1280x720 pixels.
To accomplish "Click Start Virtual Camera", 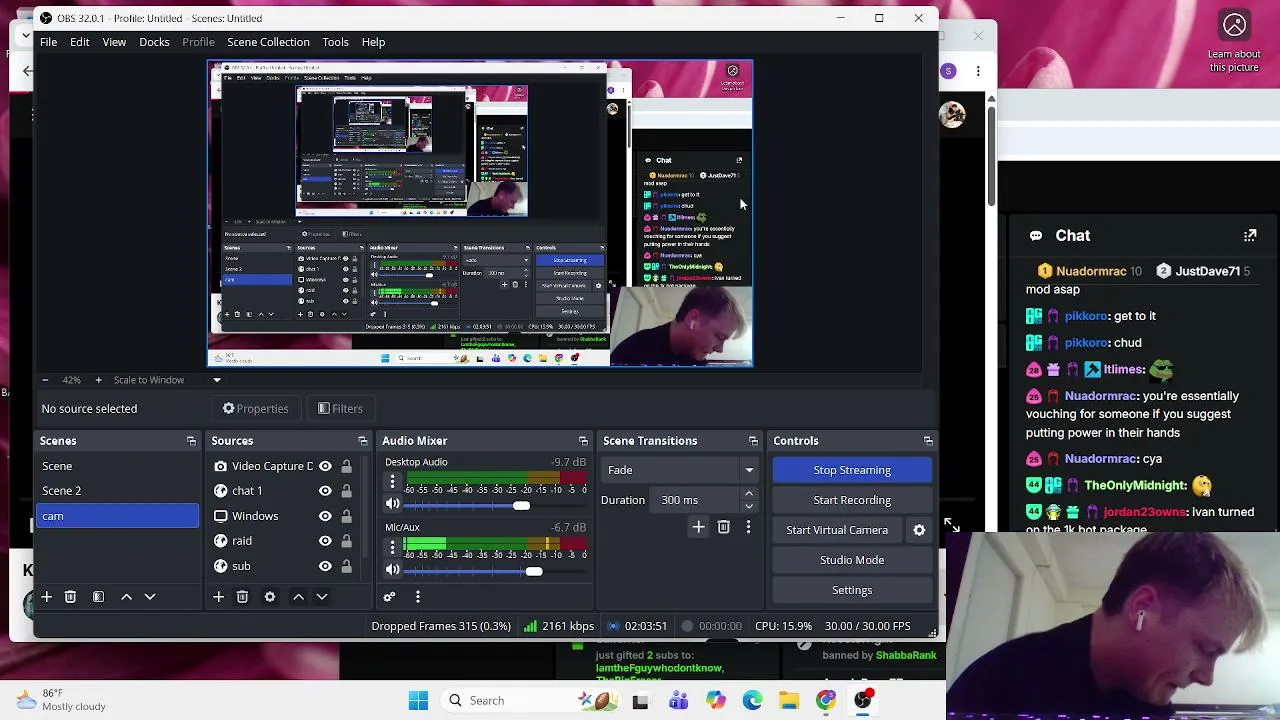I will [837, 530].
